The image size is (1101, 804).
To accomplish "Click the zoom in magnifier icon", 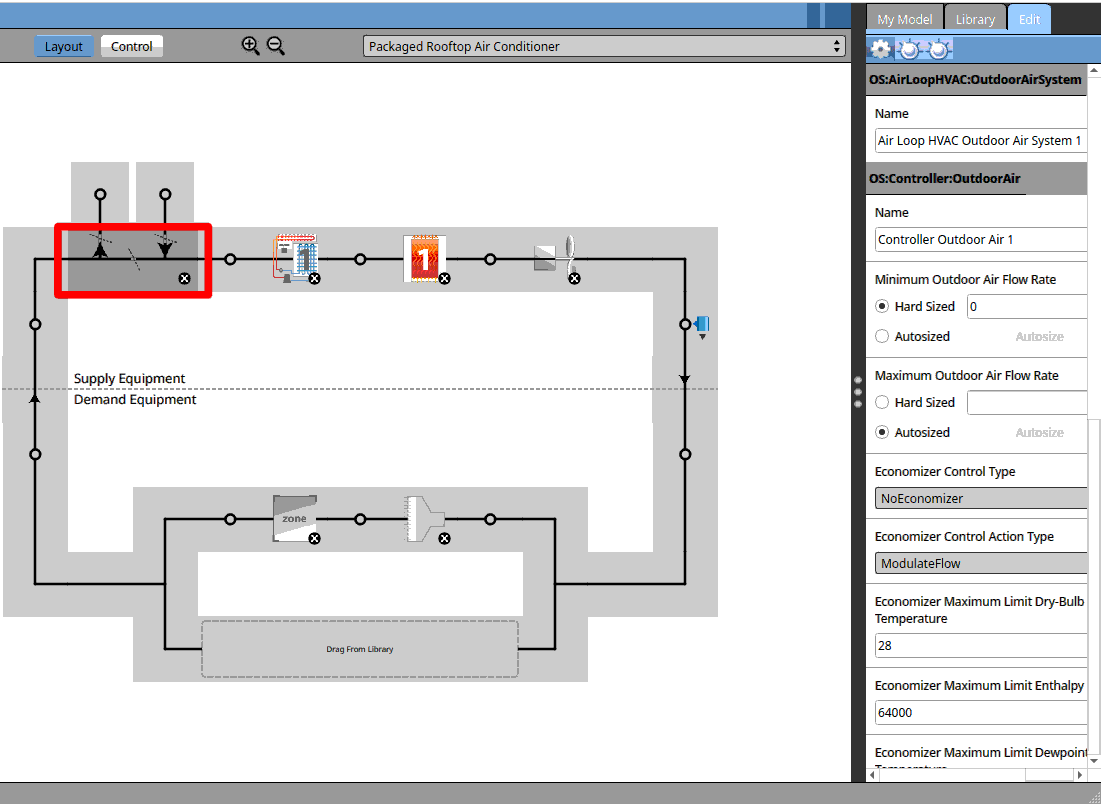I will tap(250, 45).
